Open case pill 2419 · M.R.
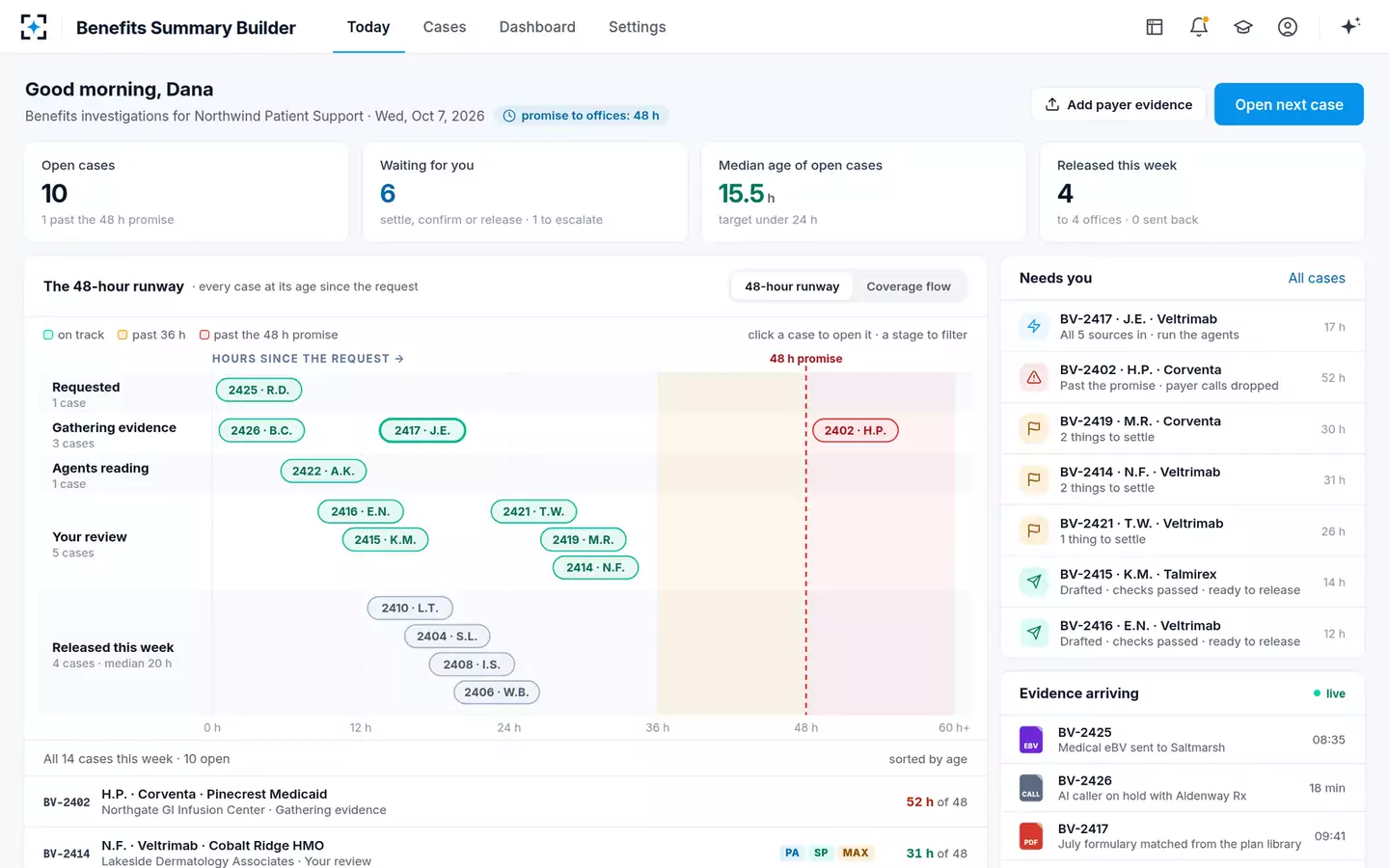 click(584, 539)
